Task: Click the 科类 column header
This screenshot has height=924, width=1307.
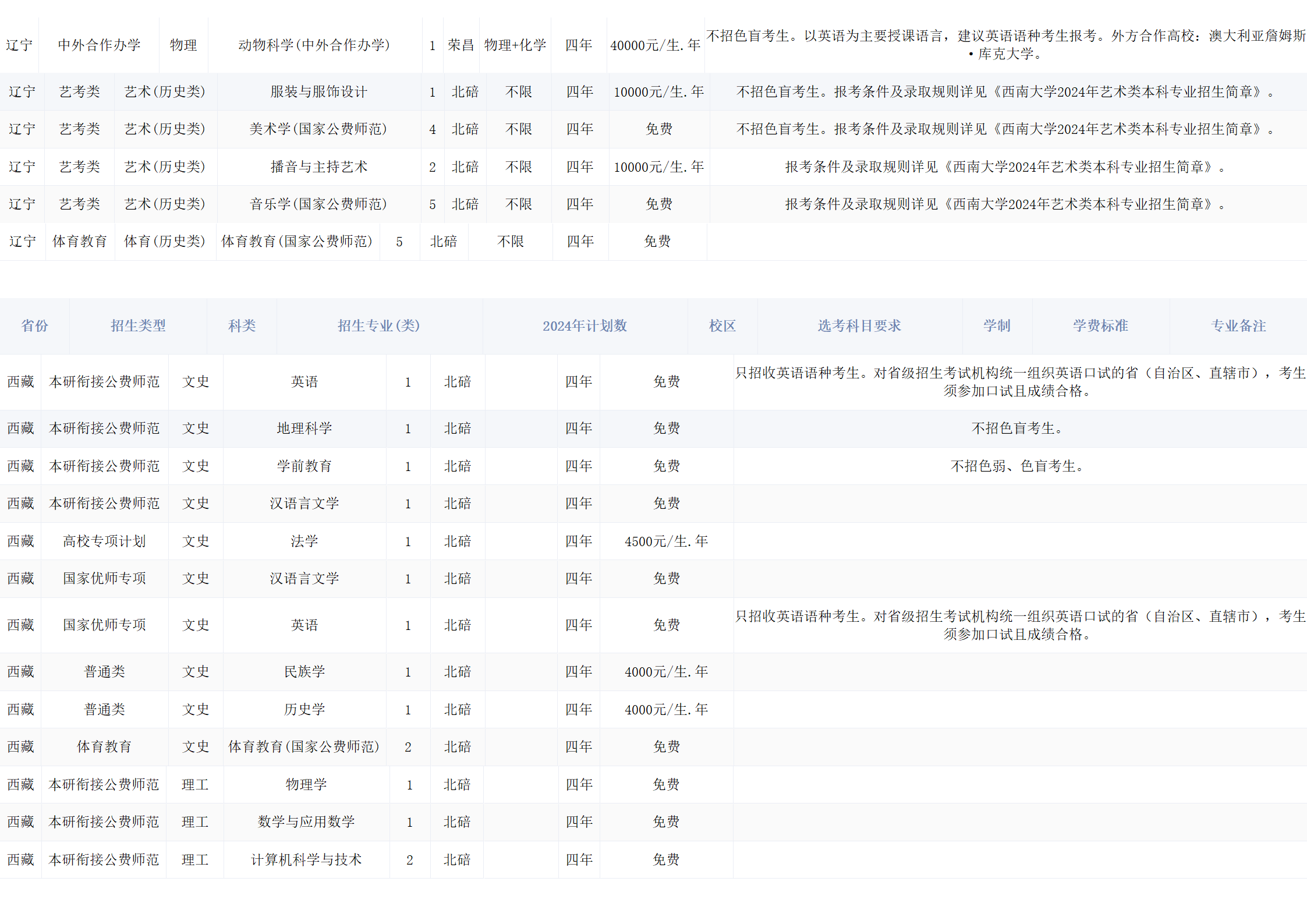Action: coord(242,326)
